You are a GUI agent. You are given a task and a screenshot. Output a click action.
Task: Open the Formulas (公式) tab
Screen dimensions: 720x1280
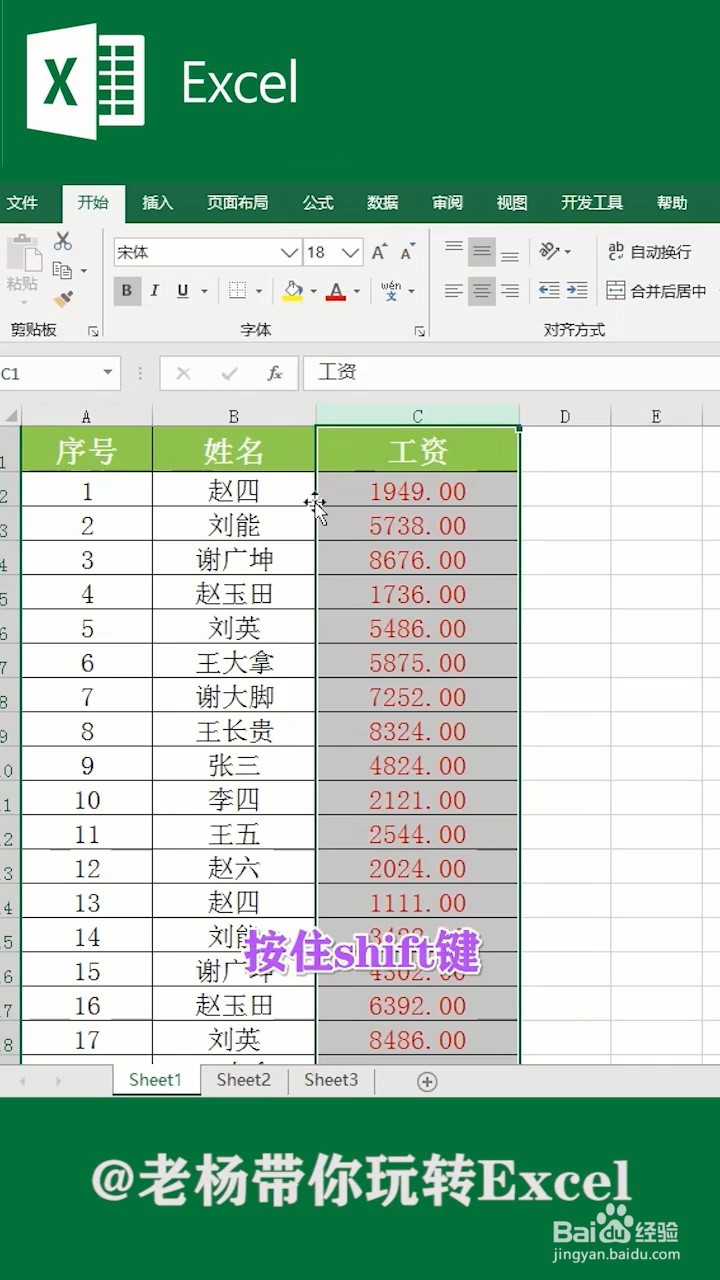(x=318, y=203)
